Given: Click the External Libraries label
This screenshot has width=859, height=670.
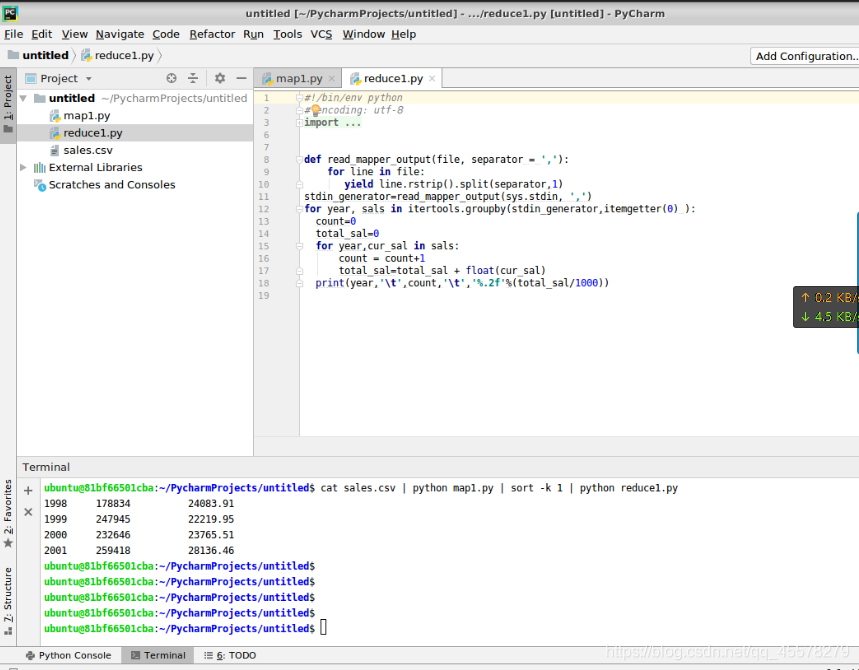Looking at the screenshot, I should 95,168.
